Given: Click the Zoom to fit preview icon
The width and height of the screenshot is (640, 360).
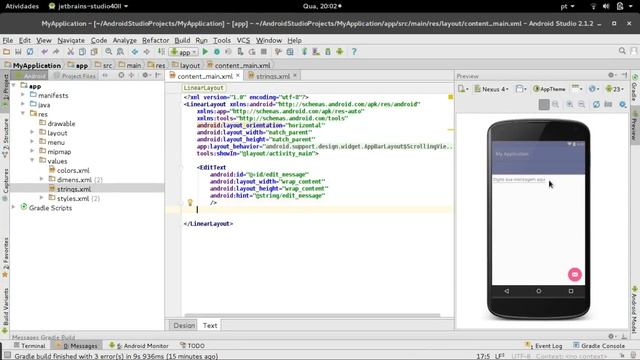Looking at the screenshot, I should click(x=544, y=104).
